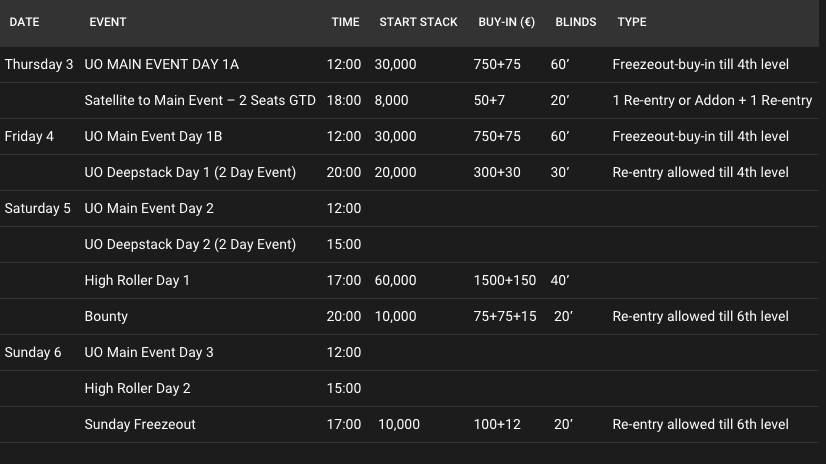Open High Roller Day 1 event
The image size is (826, 464).
[137, 280]
